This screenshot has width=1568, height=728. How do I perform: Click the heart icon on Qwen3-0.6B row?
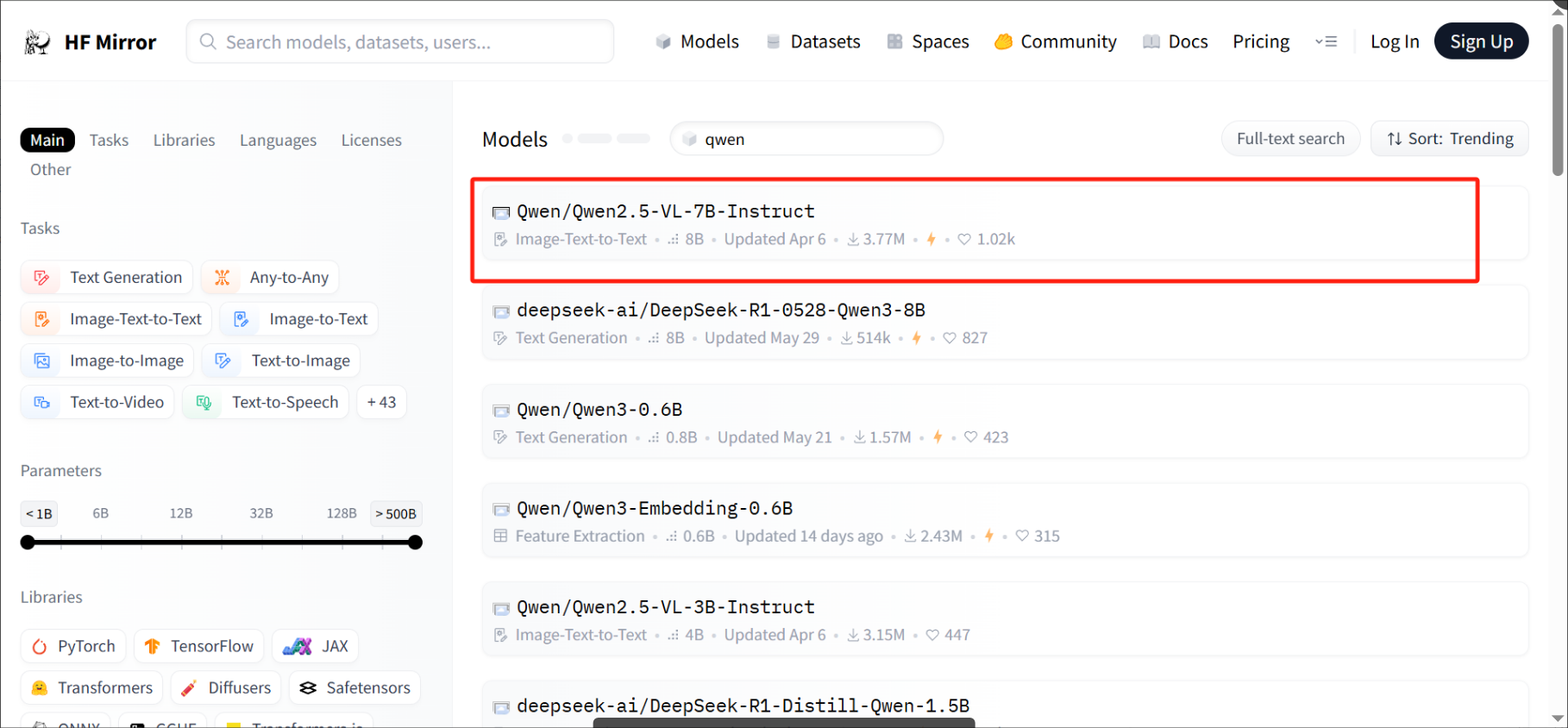coord(971,437)
